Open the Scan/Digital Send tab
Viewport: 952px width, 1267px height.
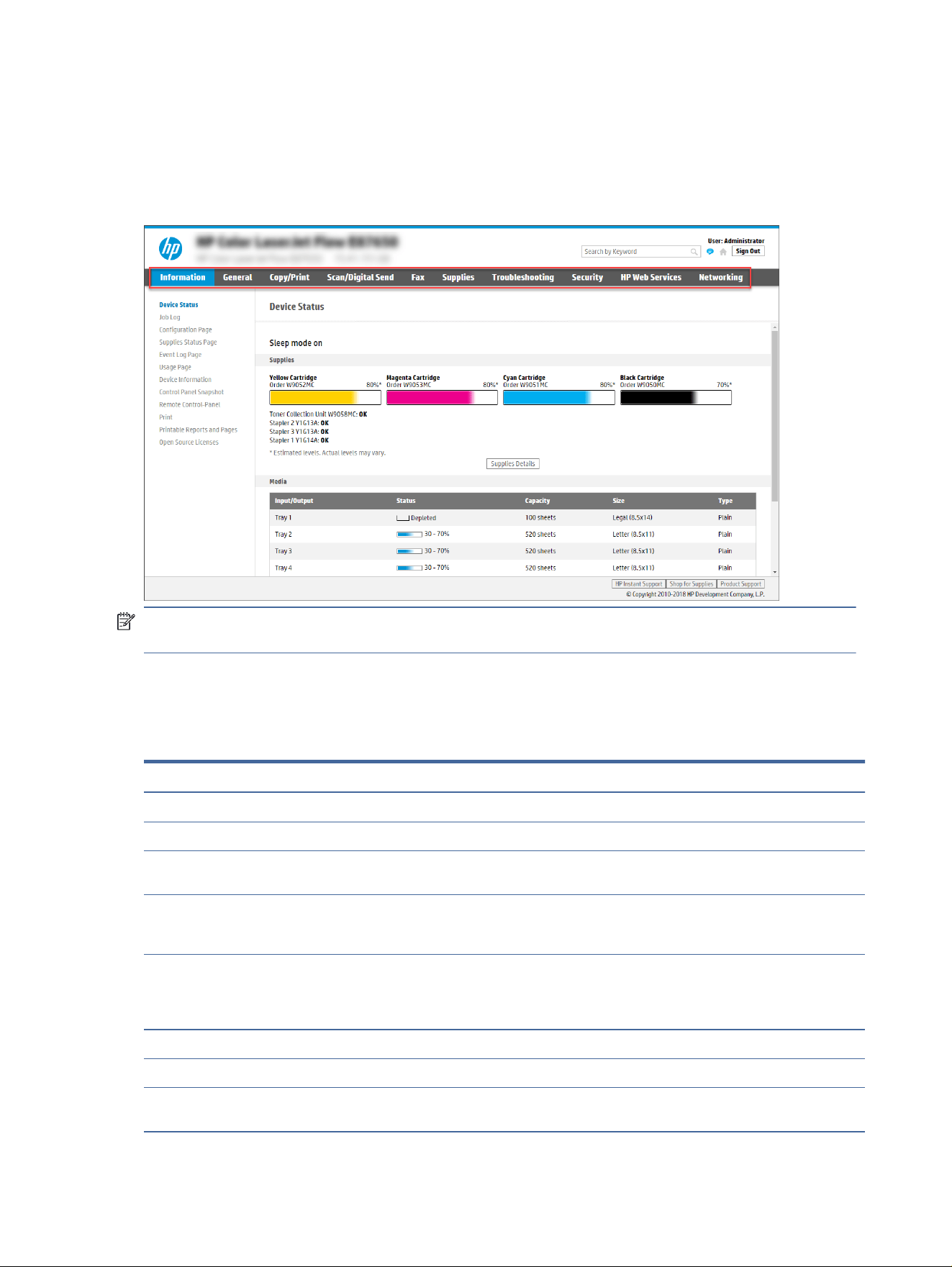(x=361, y=278)
